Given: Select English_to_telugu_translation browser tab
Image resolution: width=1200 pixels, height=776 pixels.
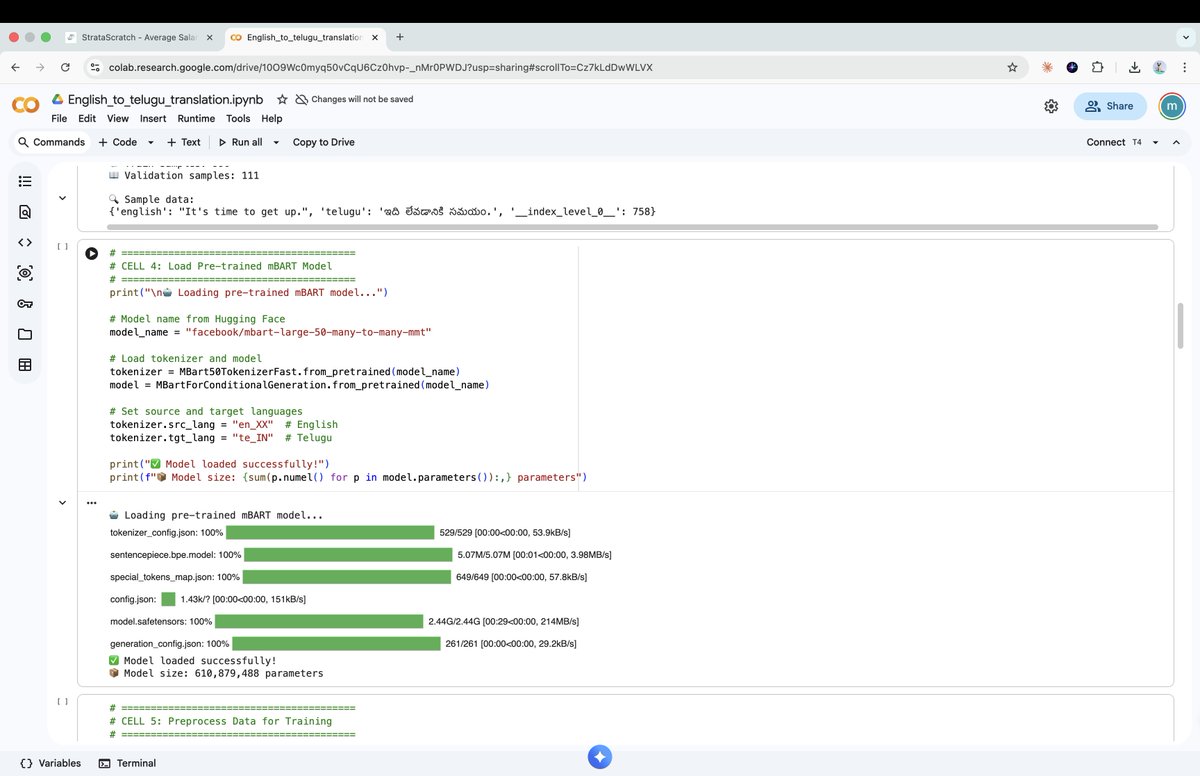Looking at the screenshot, I should pyautogui.click(x=303, y=37).
